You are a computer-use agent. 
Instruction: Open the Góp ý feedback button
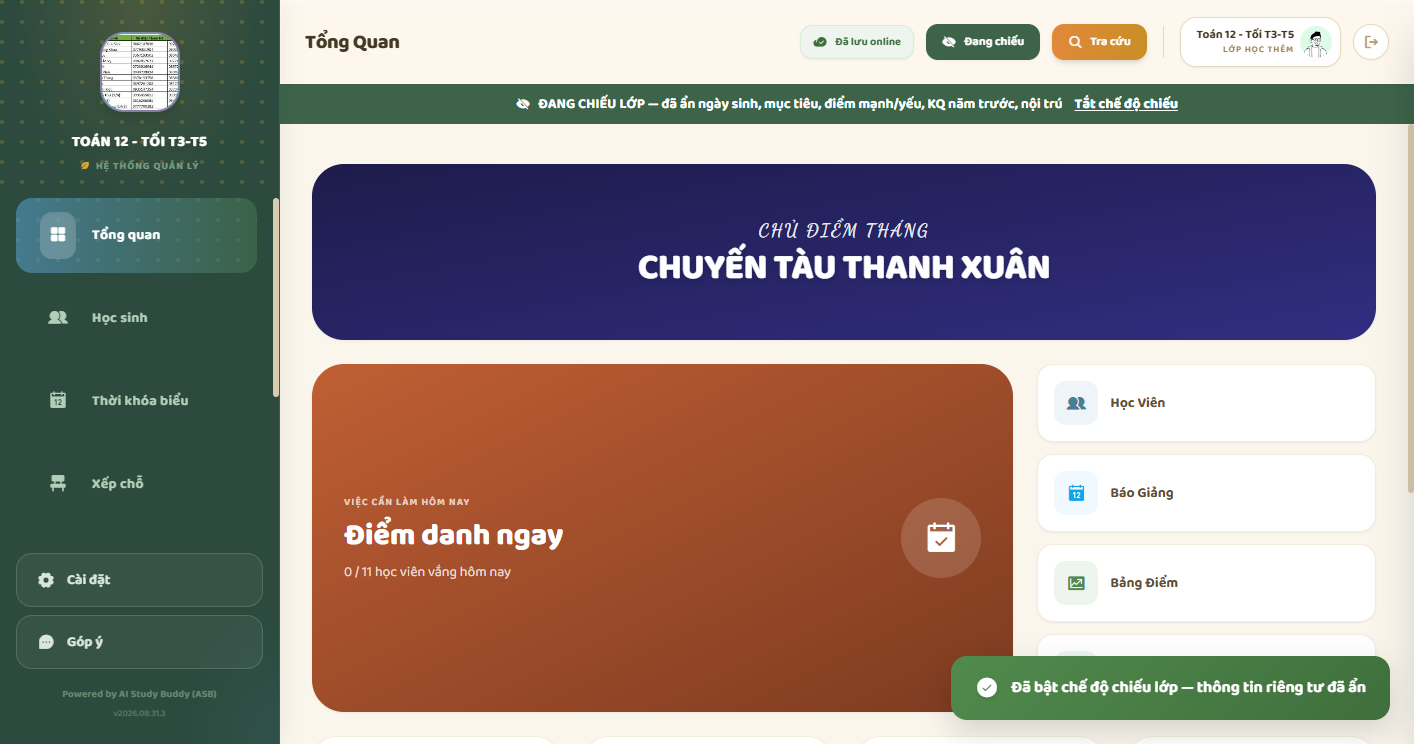click(139, 642)
